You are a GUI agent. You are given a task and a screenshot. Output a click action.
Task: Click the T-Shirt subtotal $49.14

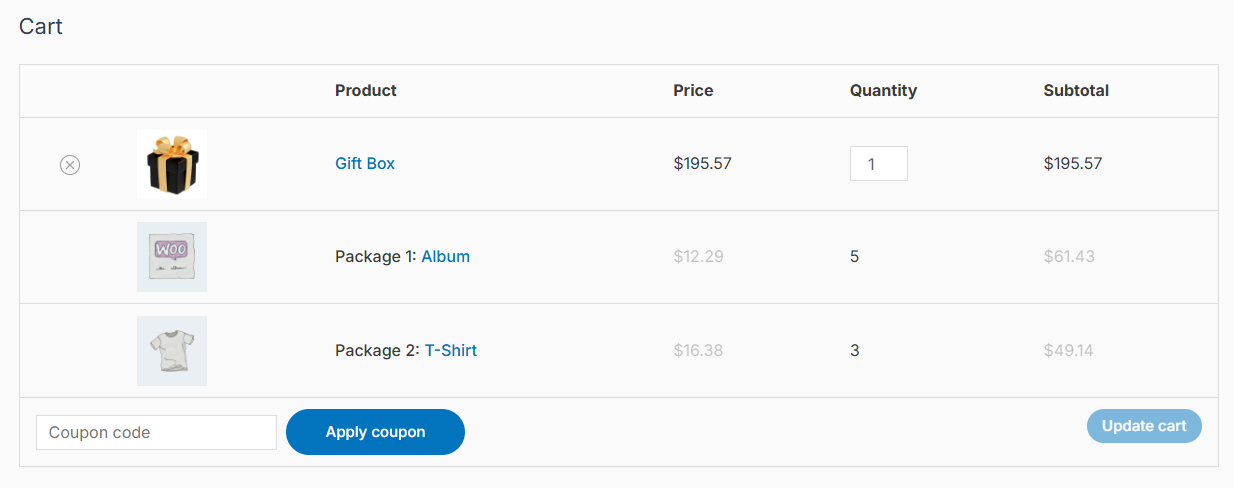(1069, 350)
